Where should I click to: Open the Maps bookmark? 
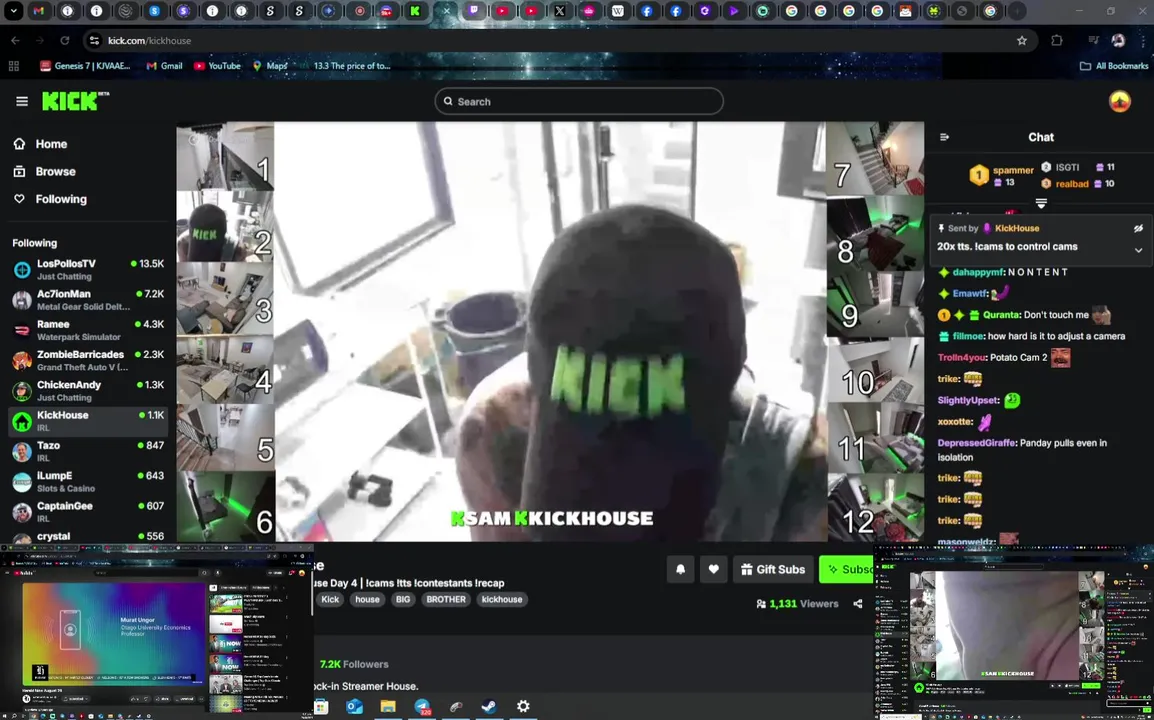(x=269, y=66)
